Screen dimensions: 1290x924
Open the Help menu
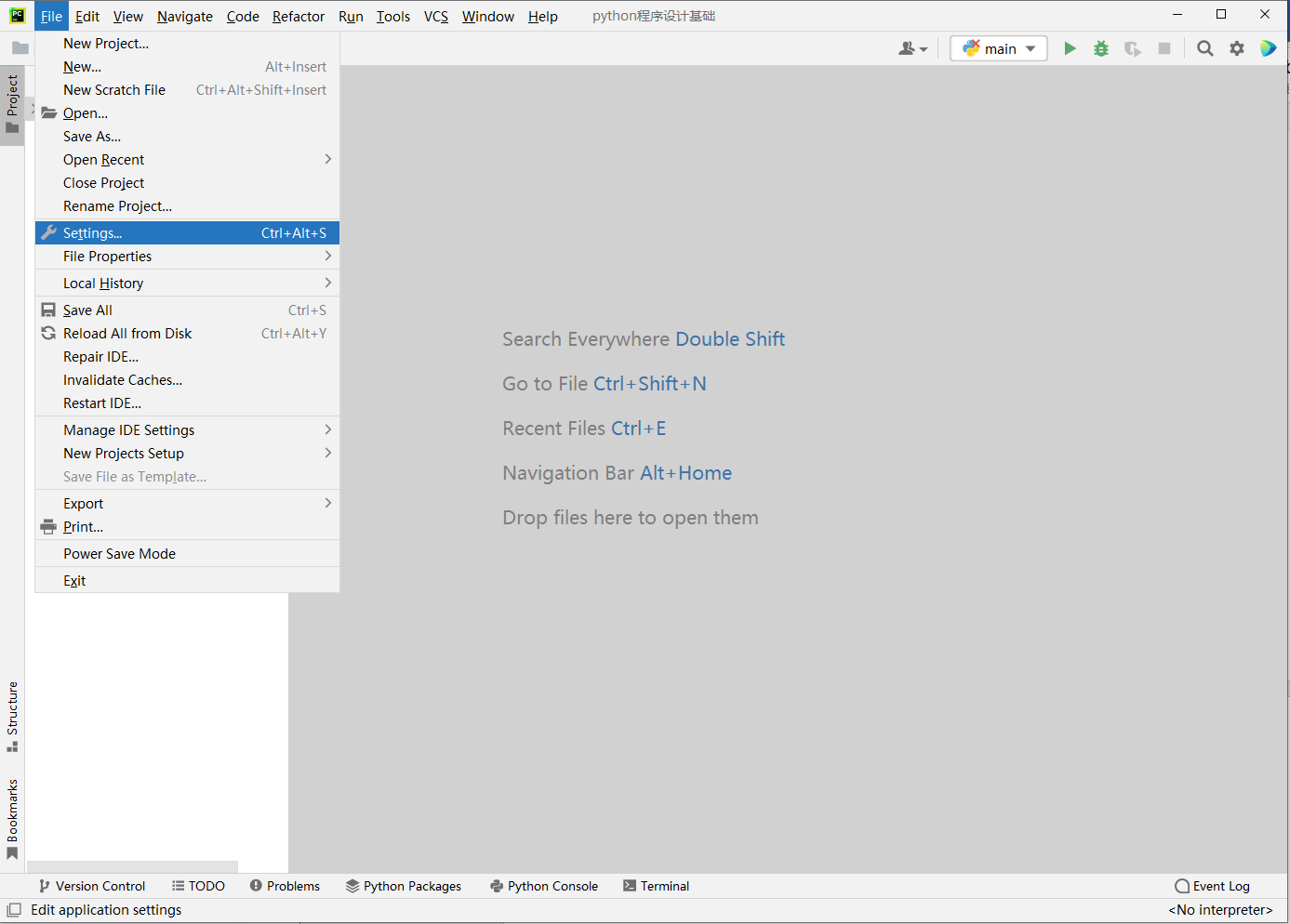pos(543,16)
